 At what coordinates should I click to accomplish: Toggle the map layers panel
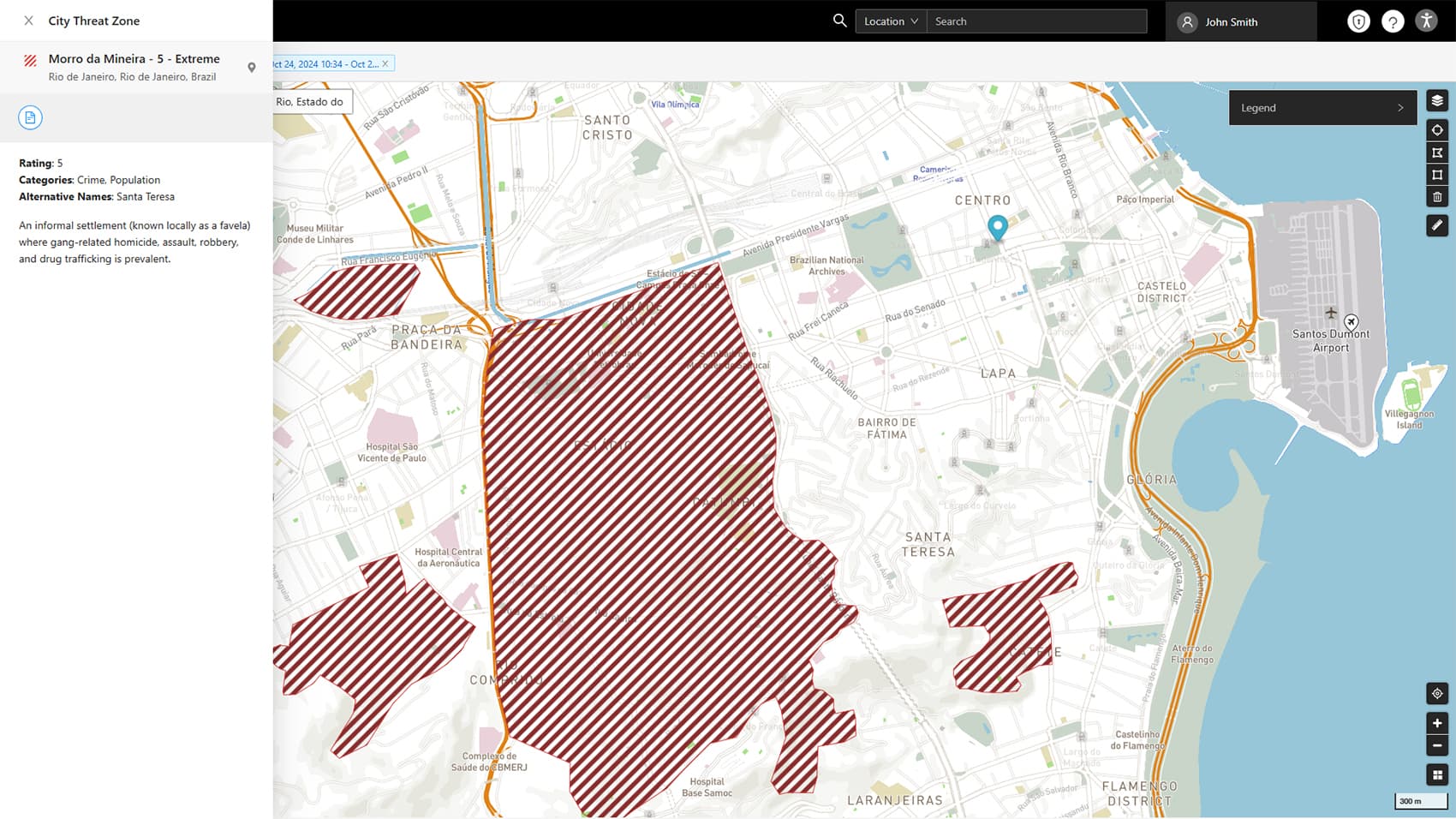coord(1437,100)
